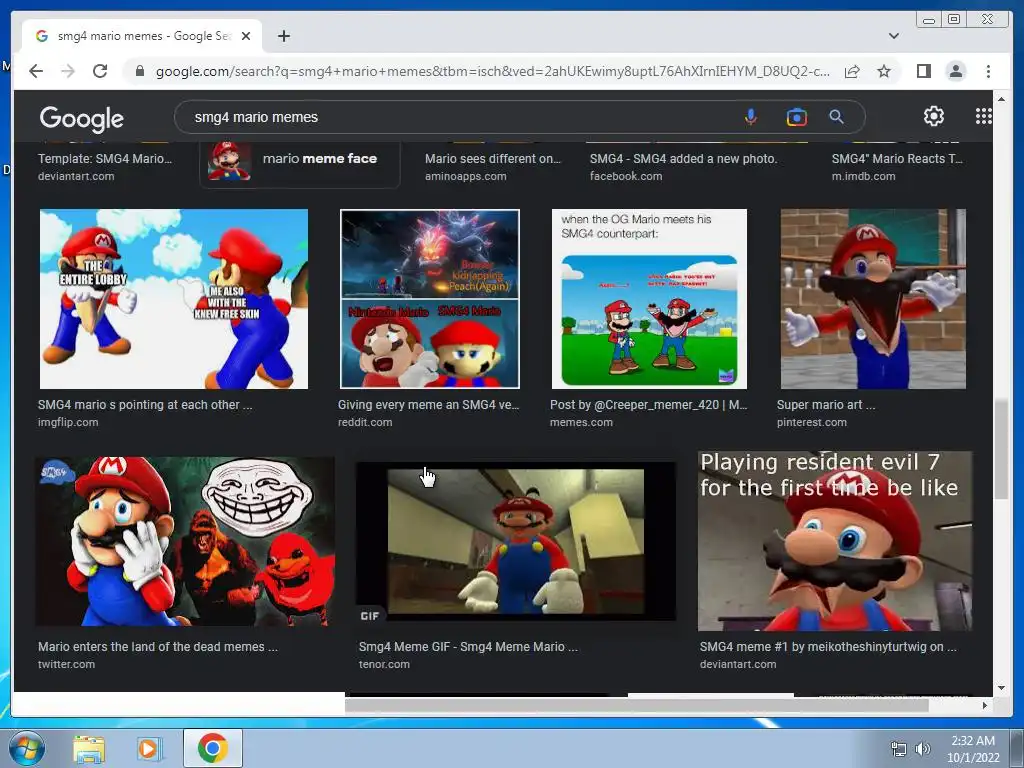
Task: Focus the smg4 mario memes search box
Action: click(x=457, y=117)
